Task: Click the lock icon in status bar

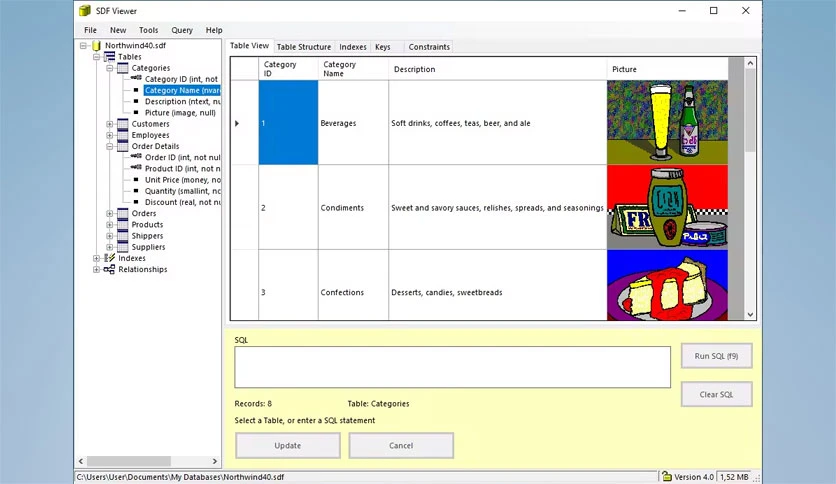Action: pyautogui.click(x=666, y=476)
